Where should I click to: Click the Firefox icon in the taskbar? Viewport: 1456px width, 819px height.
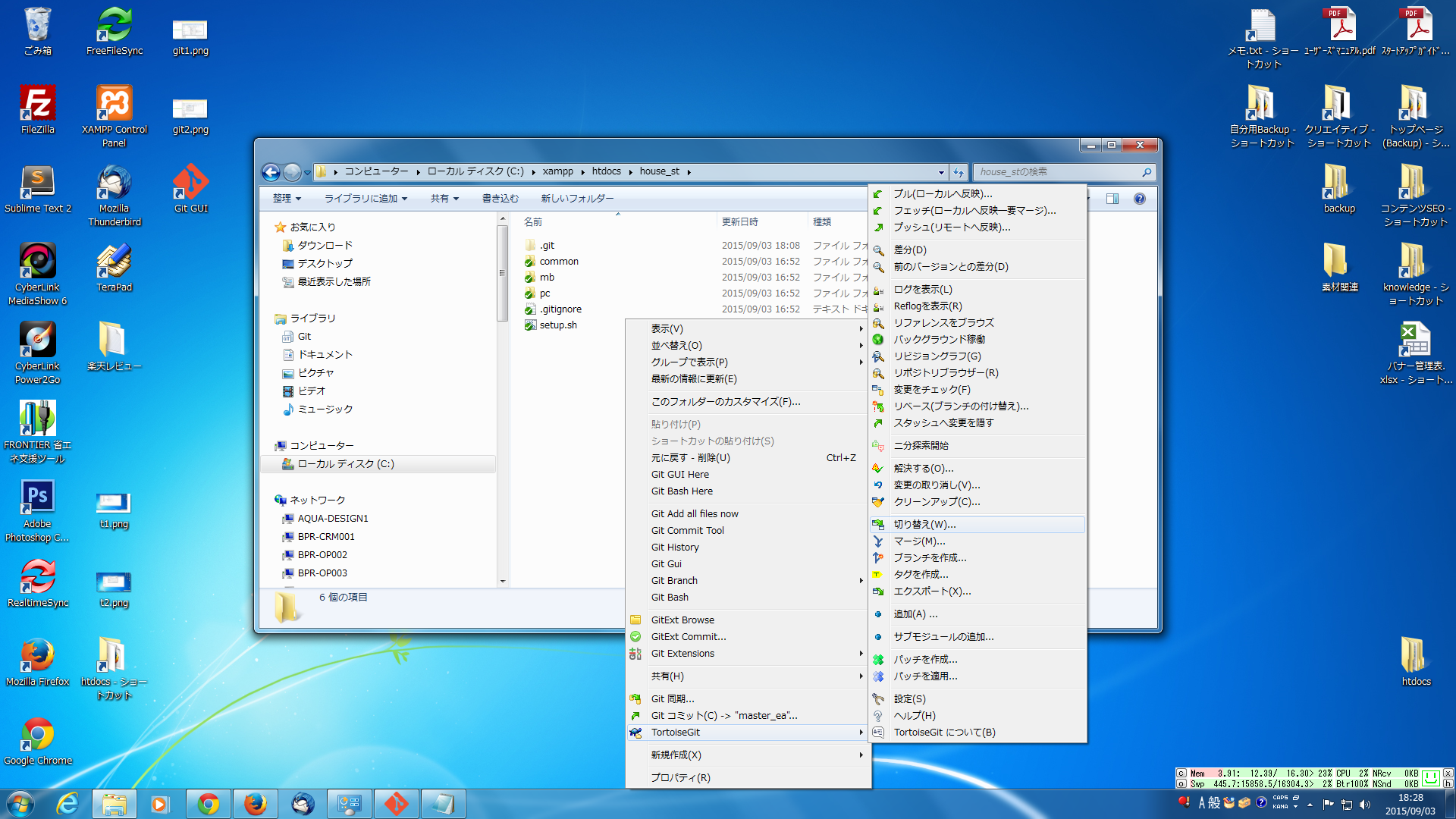point(256,804)
